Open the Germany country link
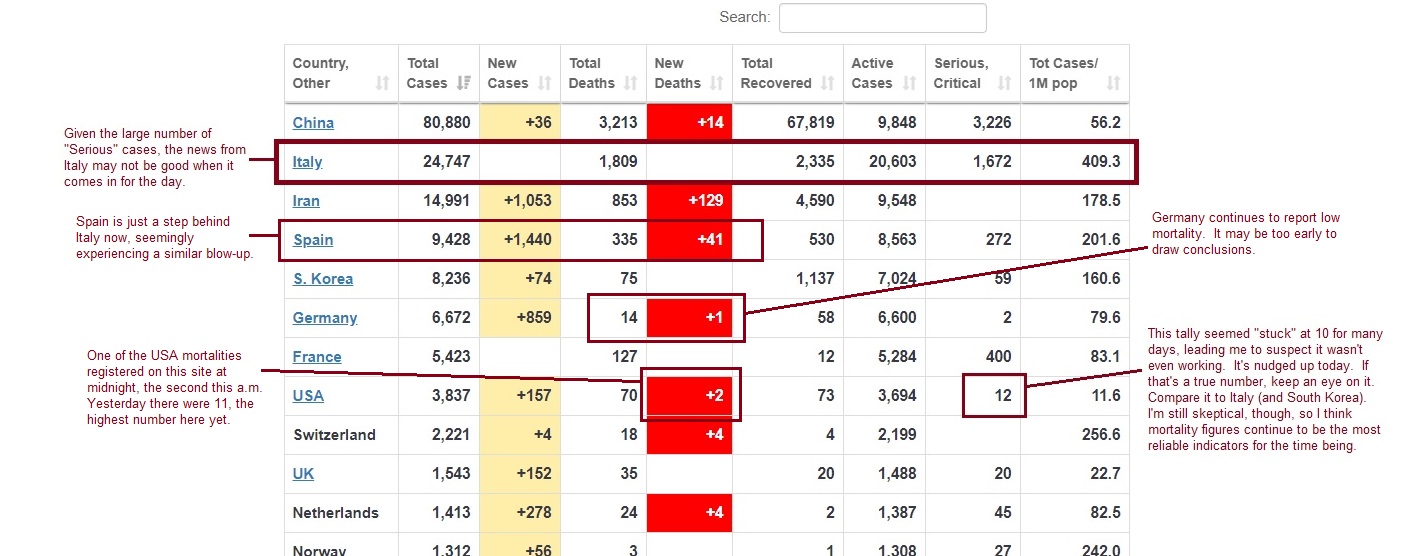Viewport: 1404px width, 556px height. (x=324, y=318)
